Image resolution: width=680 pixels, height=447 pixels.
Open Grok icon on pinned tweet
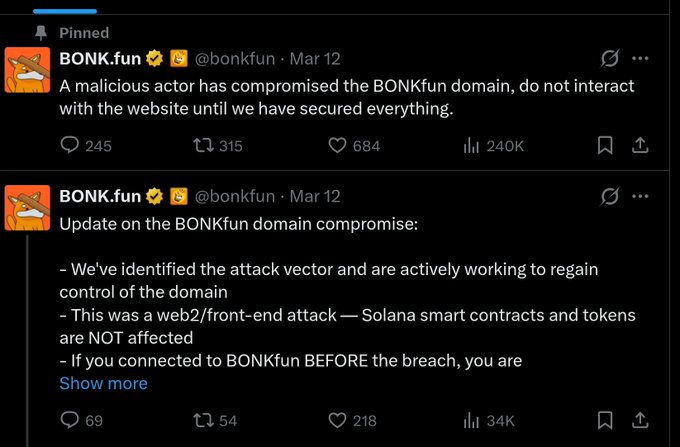607,59
